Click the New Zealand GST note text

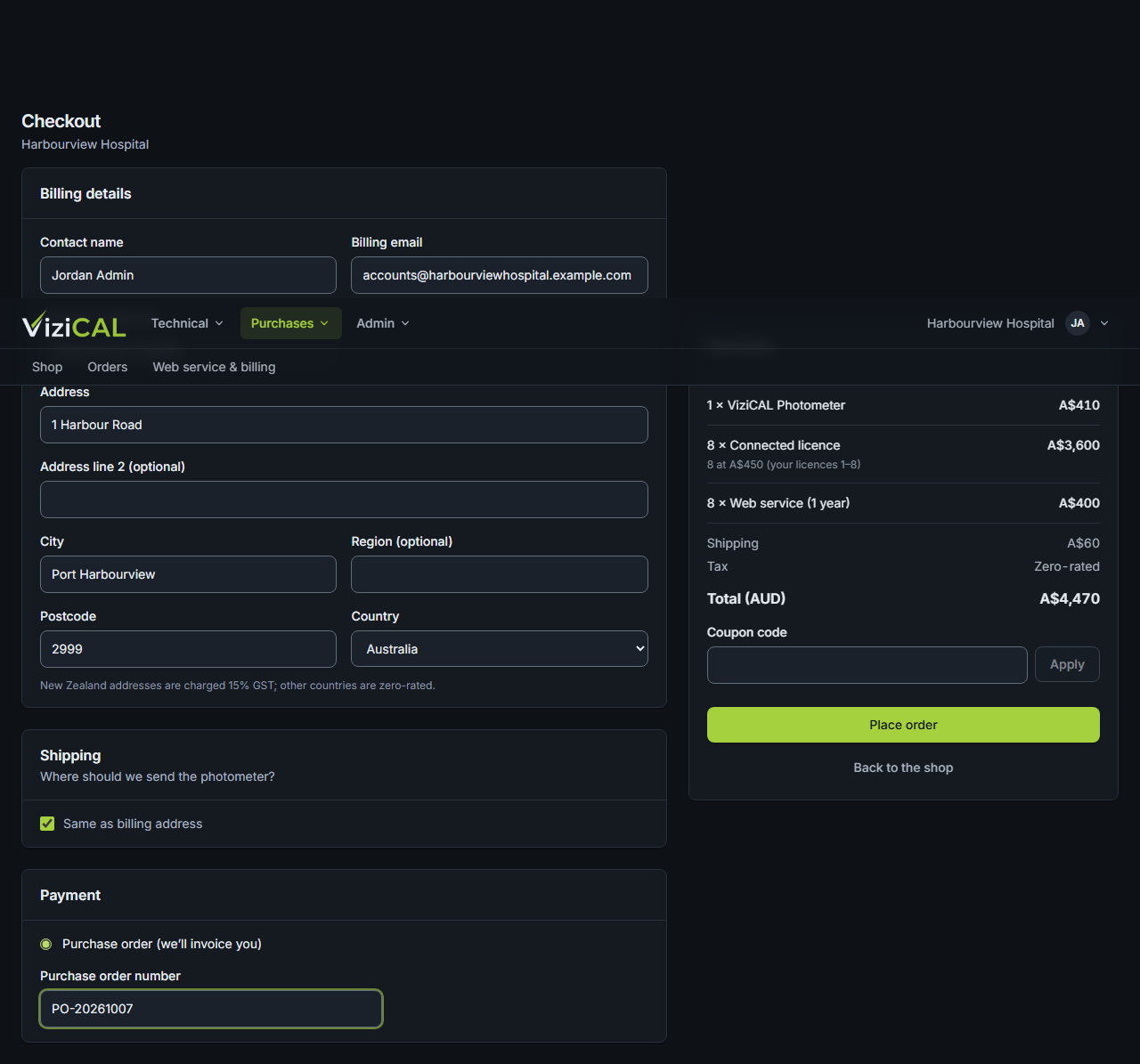point(238,686)
